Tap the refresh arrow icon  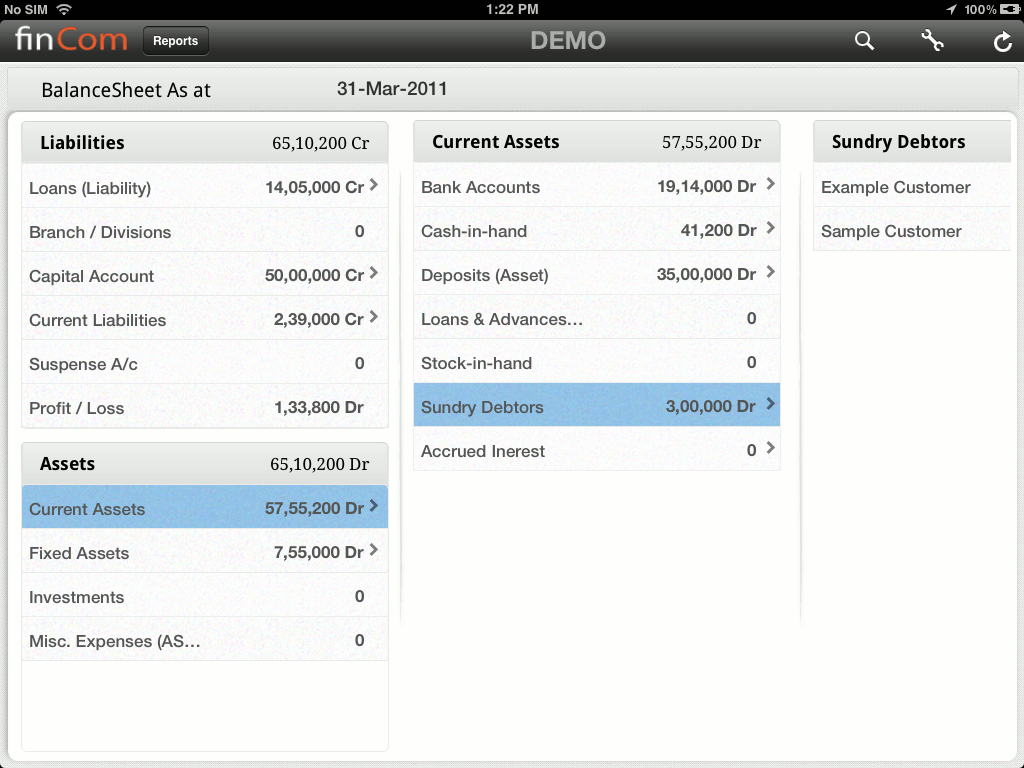coord(1002,41)
